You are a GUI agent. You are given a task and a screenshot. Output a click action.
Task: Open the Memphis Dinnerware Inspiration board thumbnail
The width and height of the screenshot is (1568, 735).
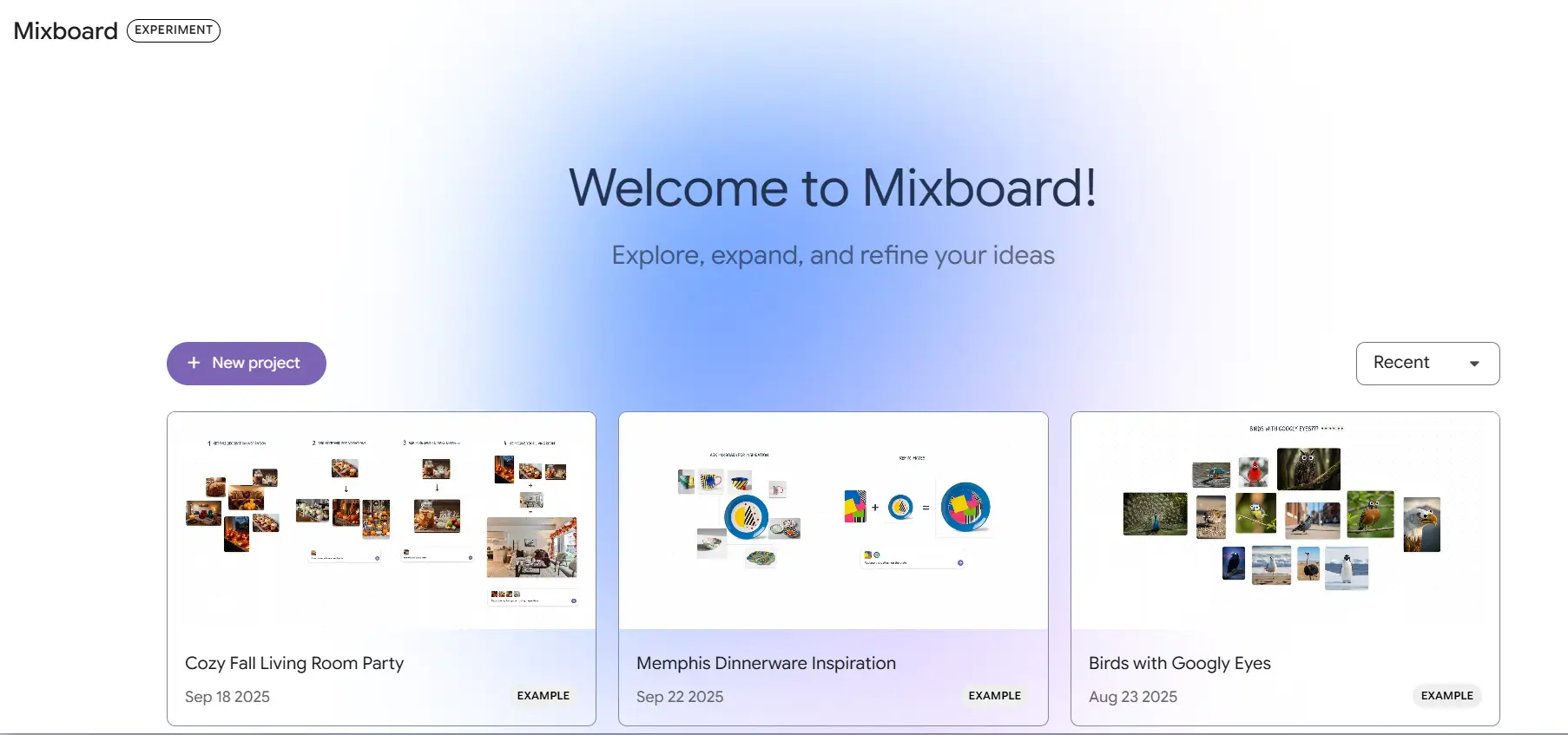click(x=833, y=521)
